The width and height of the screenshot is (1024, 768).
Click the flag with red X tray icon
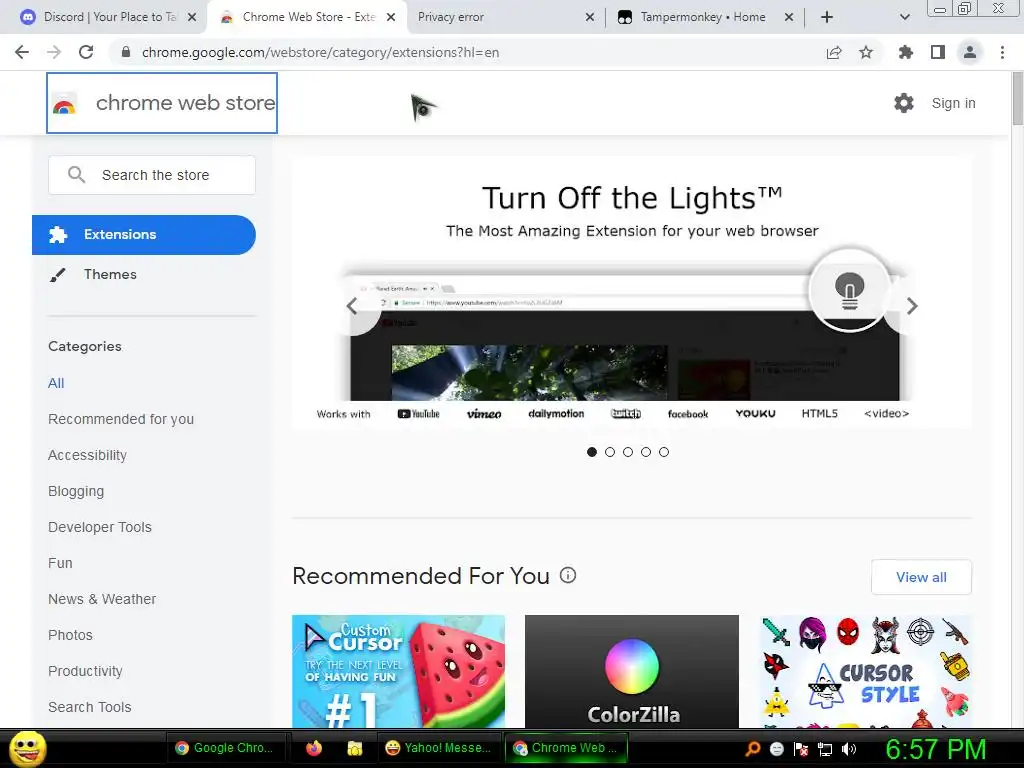(x=801, y=749)
